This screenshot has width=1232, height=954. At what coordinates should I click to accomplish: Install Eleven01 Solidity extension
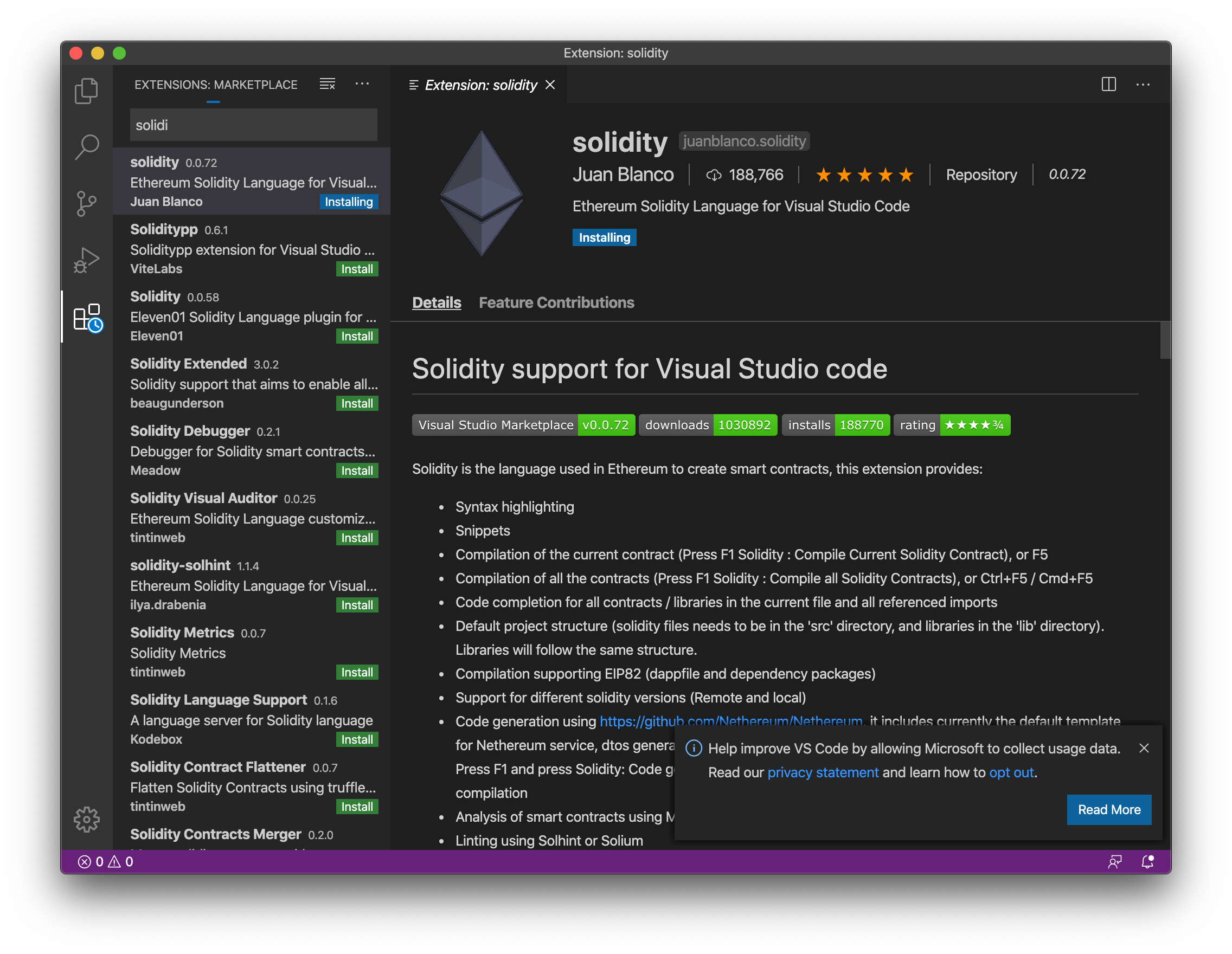(x=357, y=336)
